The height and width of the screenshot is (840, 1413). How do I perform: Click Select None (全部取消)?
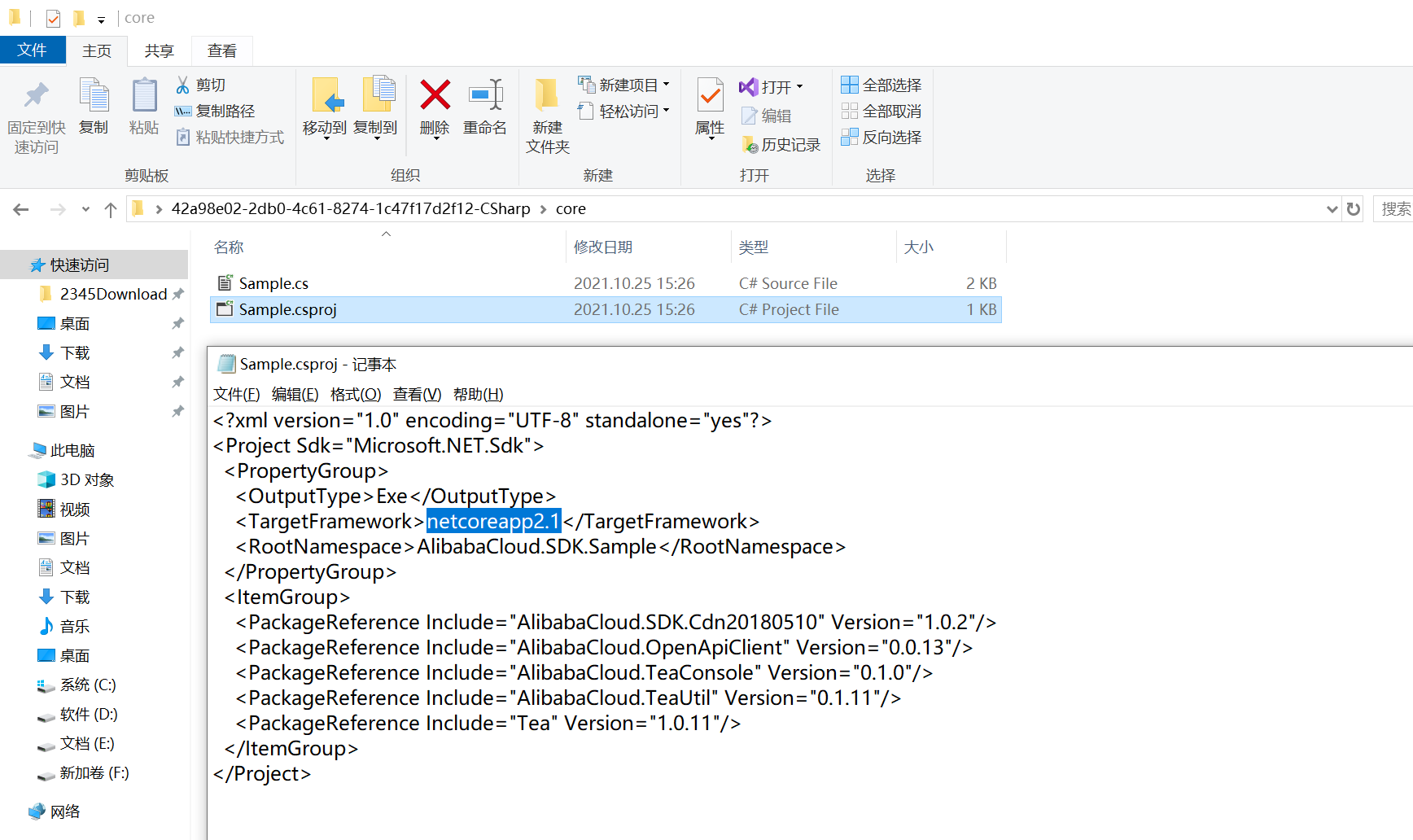[881, 111]
